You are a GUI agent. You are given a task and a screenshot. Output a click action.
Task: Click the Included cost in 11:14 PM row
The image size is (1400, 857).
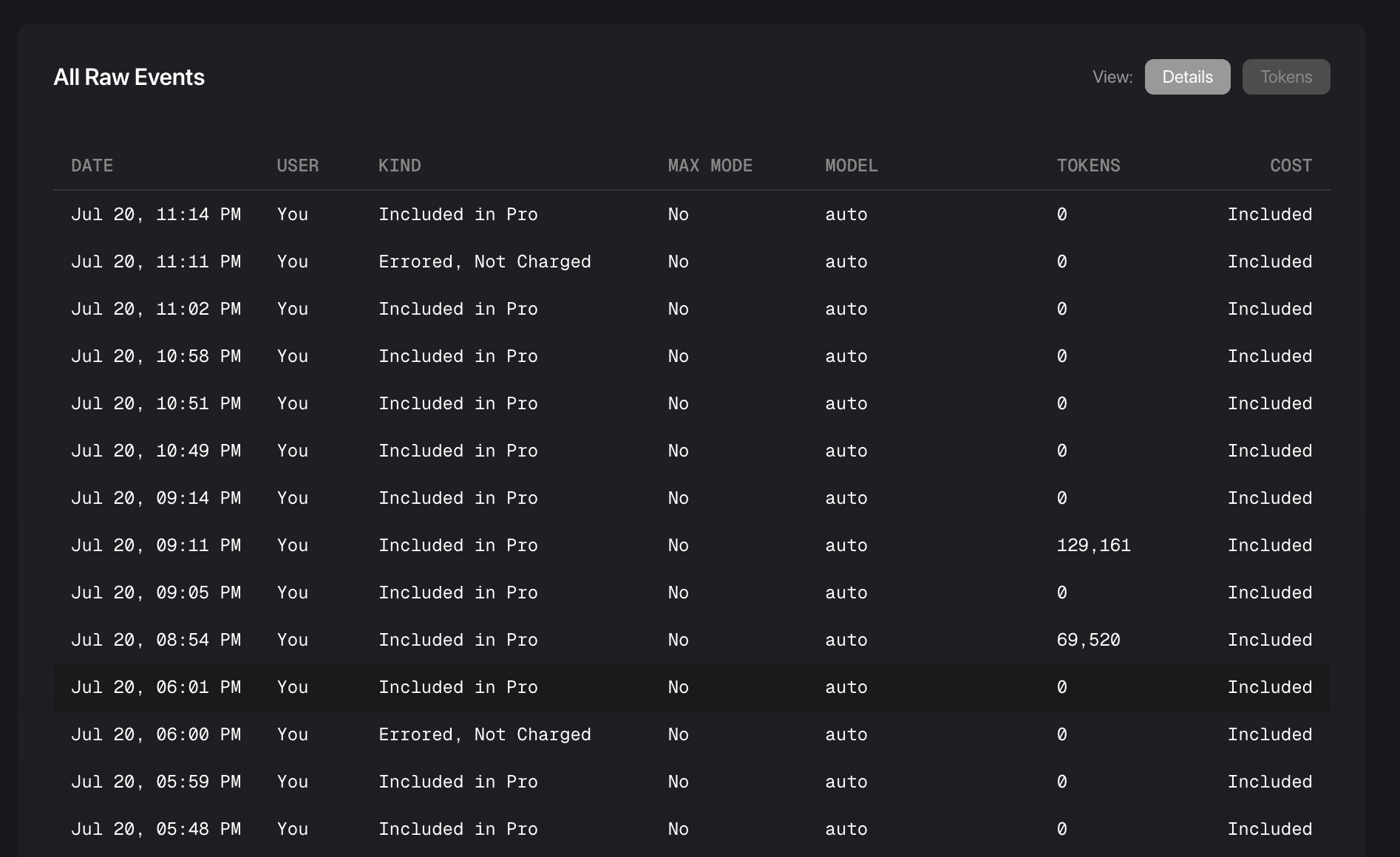[x=1270, y=214]
